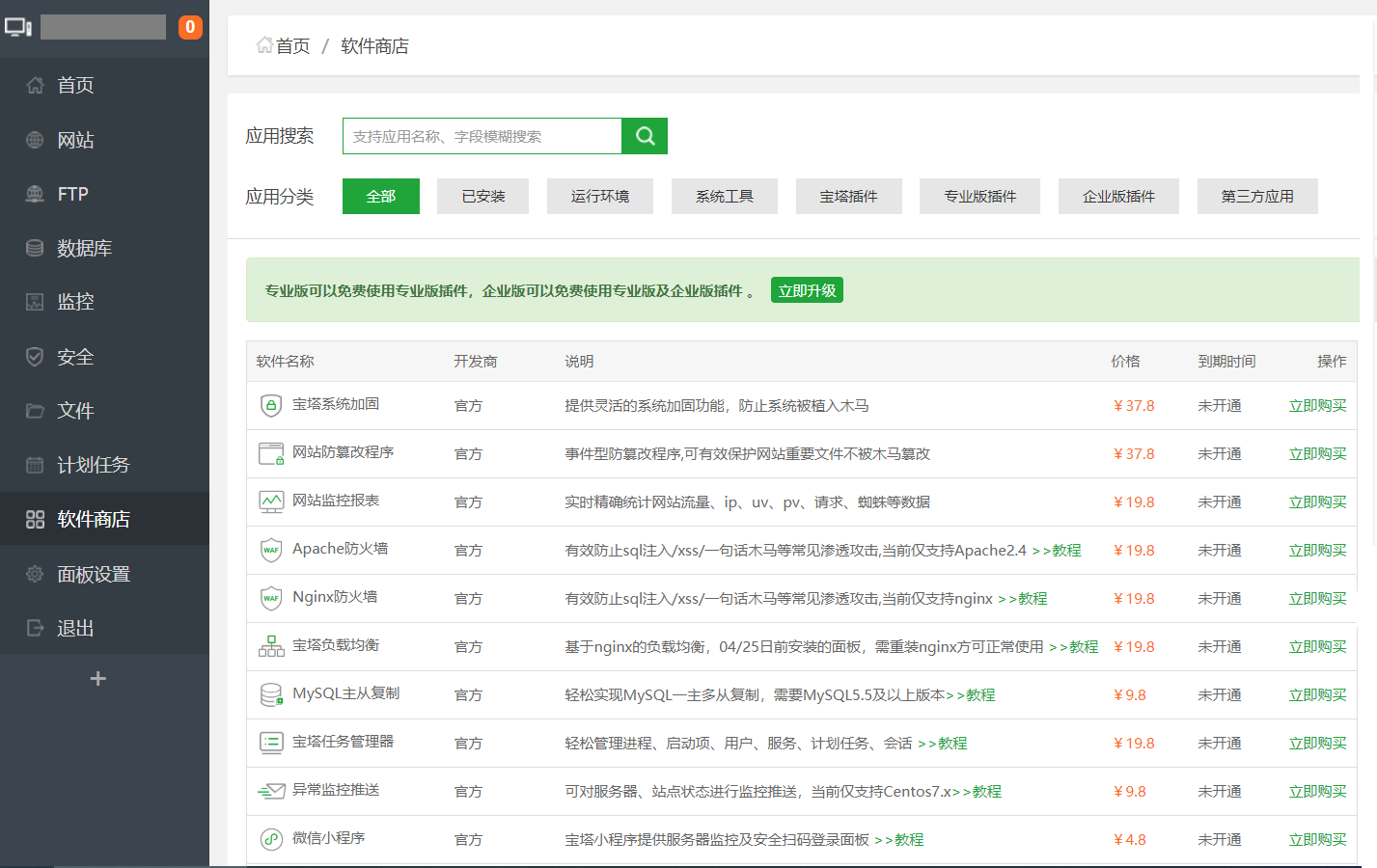Click the 网站防篡改程序 window icon
The height and width of the screenshot is (868, 1377).
pos(271,453)
